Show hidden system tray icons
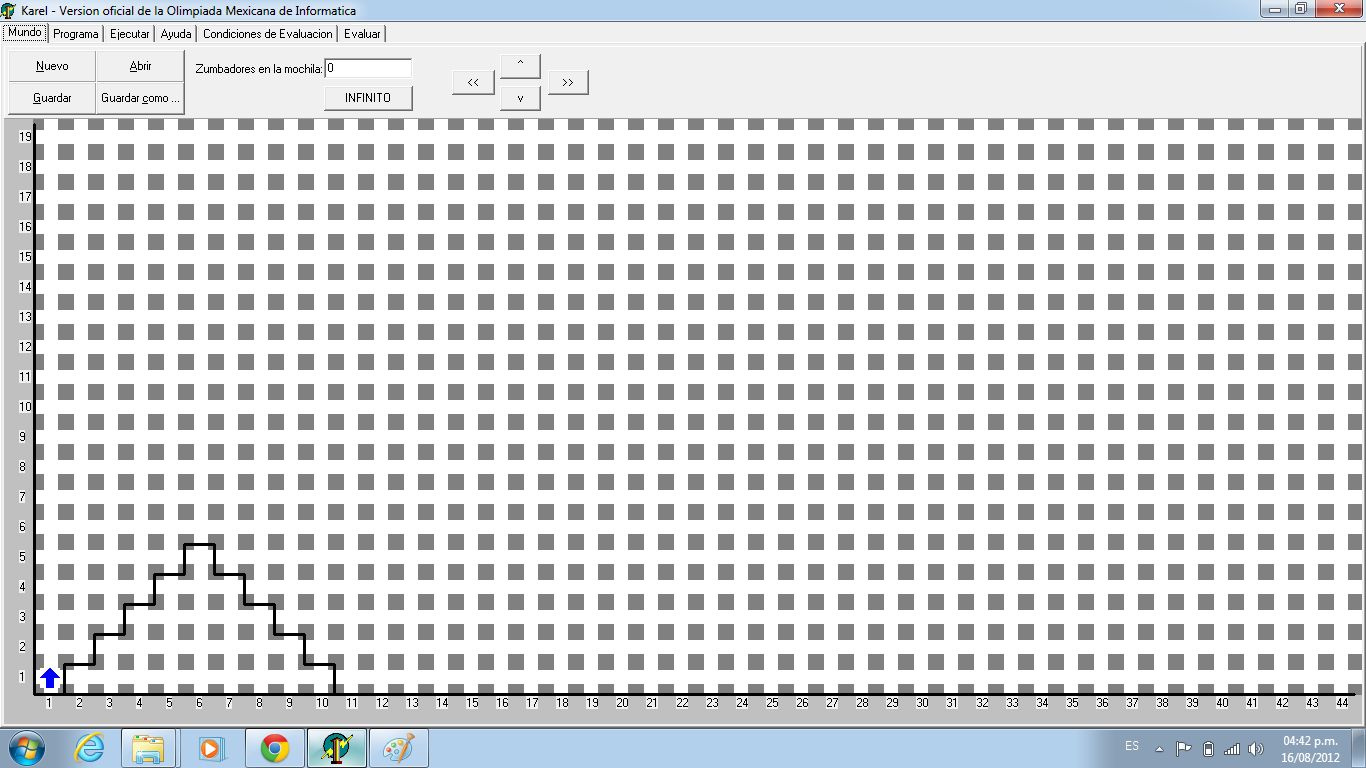 pos(1159,748)
